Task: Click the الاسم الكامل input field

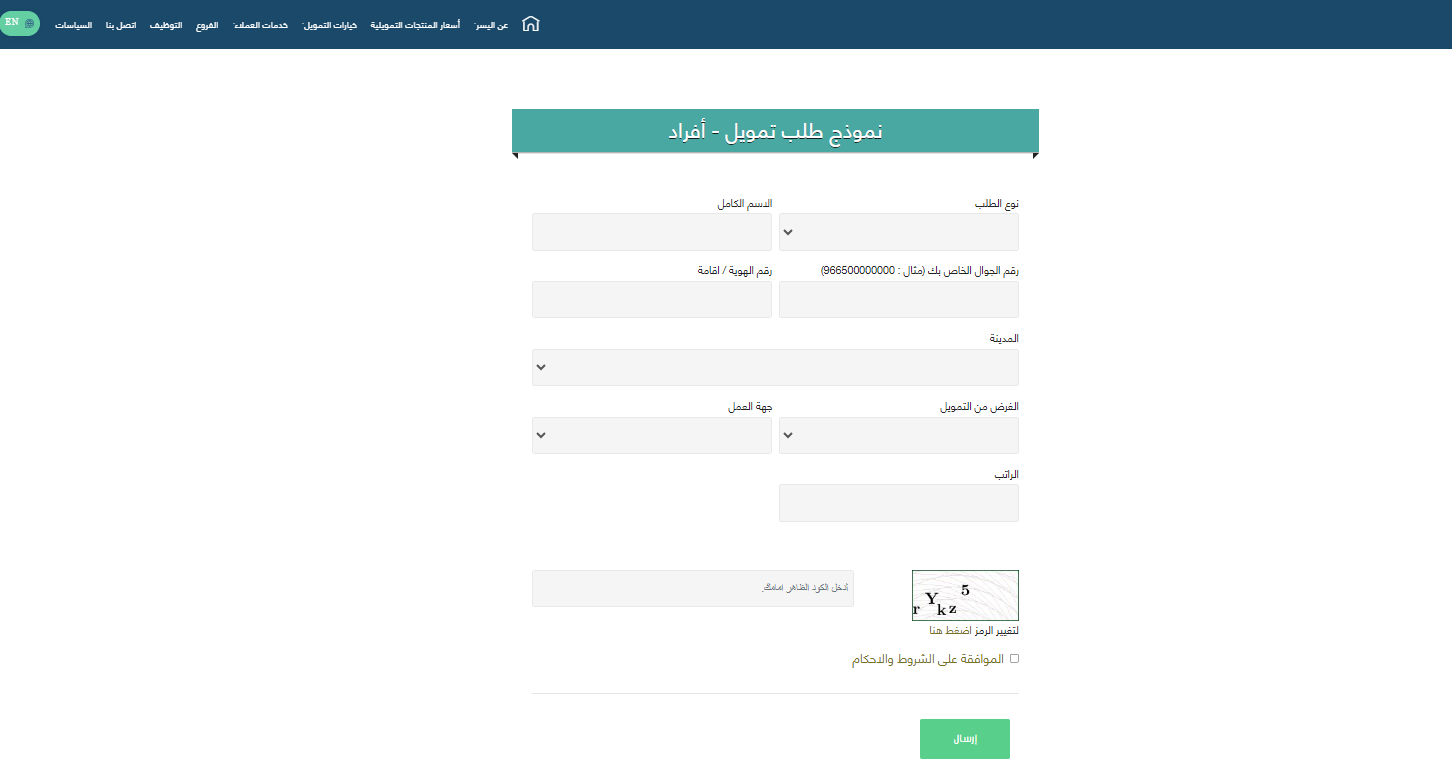Action: [652, 232]
